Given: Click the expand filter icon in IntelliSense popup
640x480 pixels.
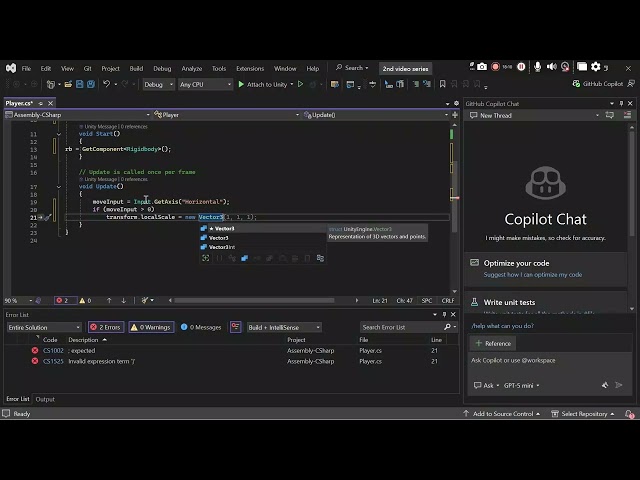Looking at the screenshot, I should [x=206, y=258].
